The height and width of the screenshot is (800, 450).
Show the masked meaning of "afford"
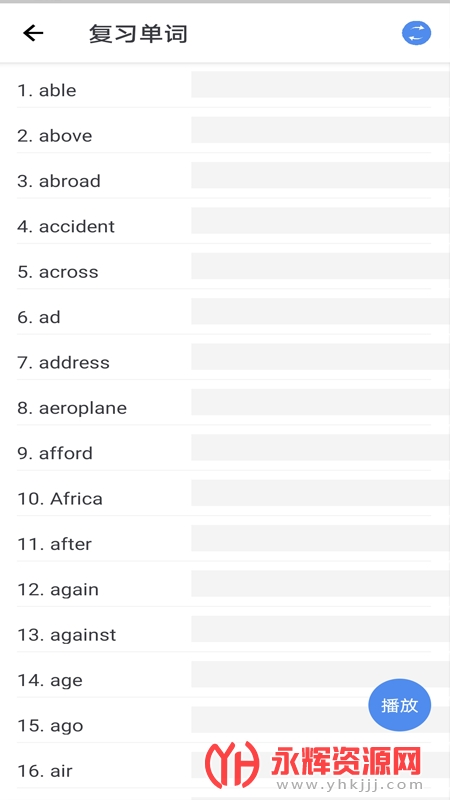[x=320, y=447]
